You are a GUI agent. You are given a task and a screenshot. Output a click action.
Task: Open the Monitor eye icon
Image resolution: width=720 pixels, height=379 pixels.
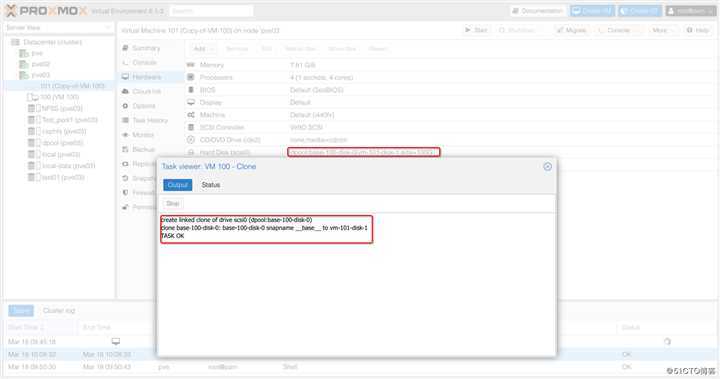point(125,135)
